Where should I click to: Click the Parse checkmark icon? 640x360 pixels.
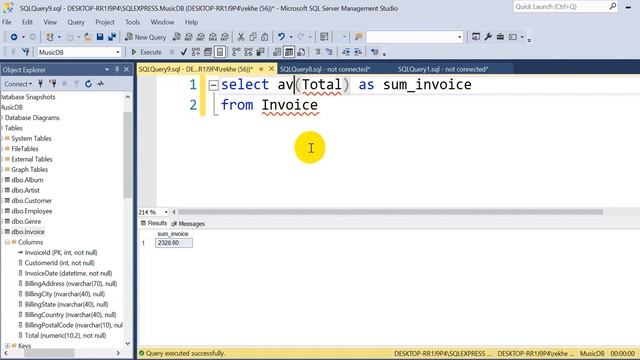(184, 52)
